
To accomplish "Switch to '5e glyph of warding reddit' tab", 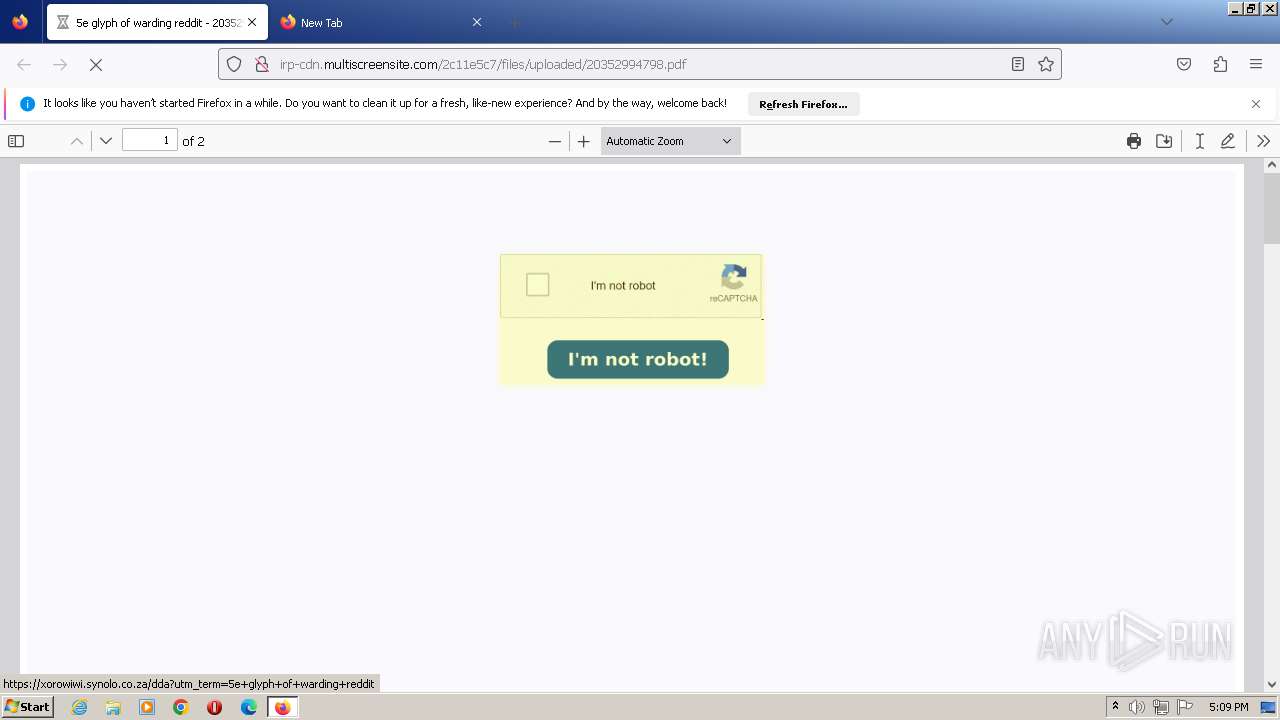I will (x=157, y=22).
